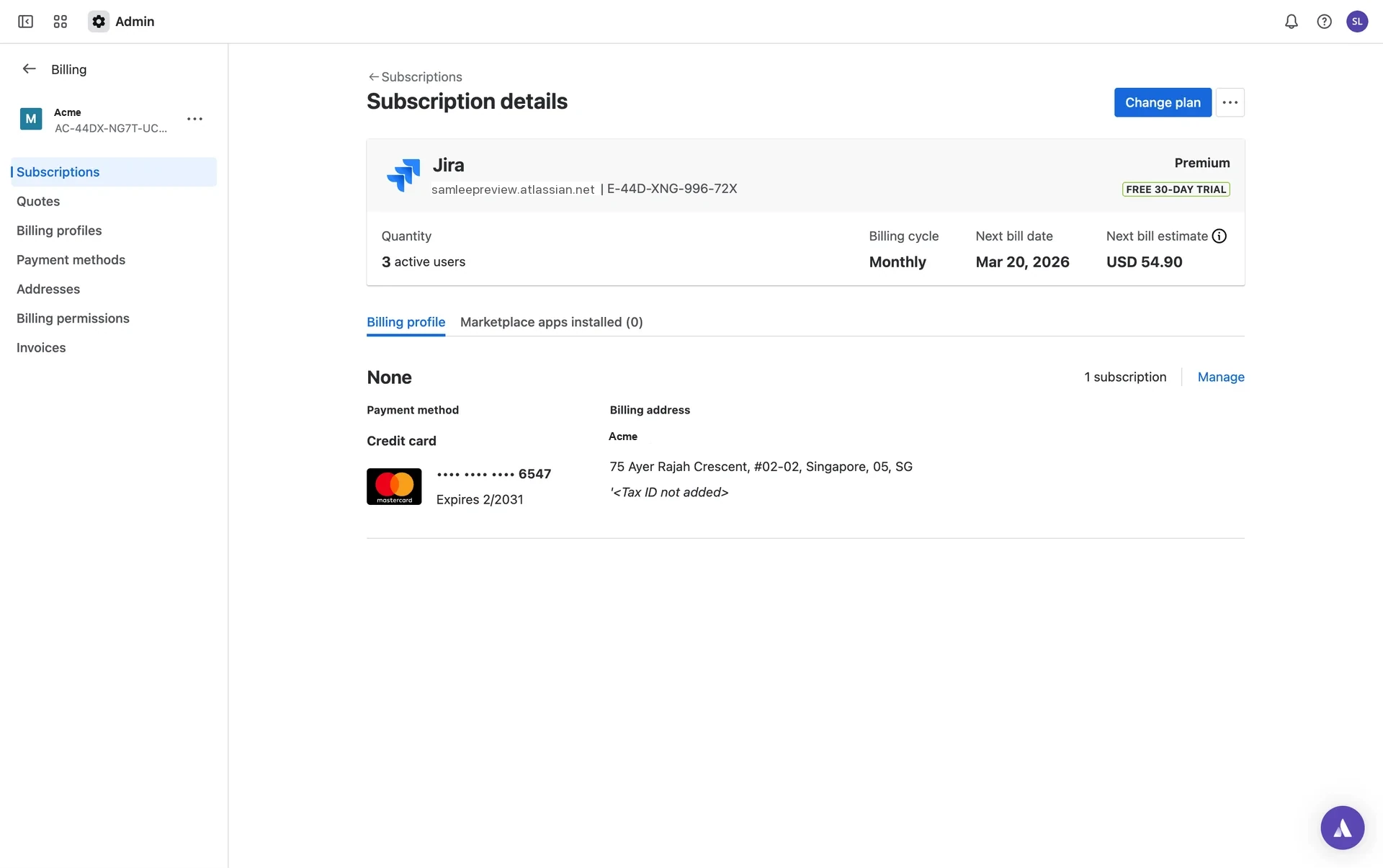
Task: Click the Billing heading in sidebar
Action: [x=68, y=70]
